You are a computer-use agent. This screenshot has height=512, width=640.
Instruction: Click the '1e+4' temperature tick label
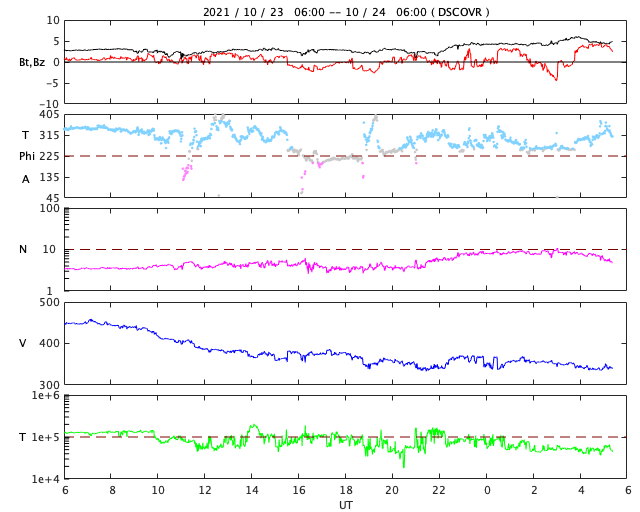(45, 479)
